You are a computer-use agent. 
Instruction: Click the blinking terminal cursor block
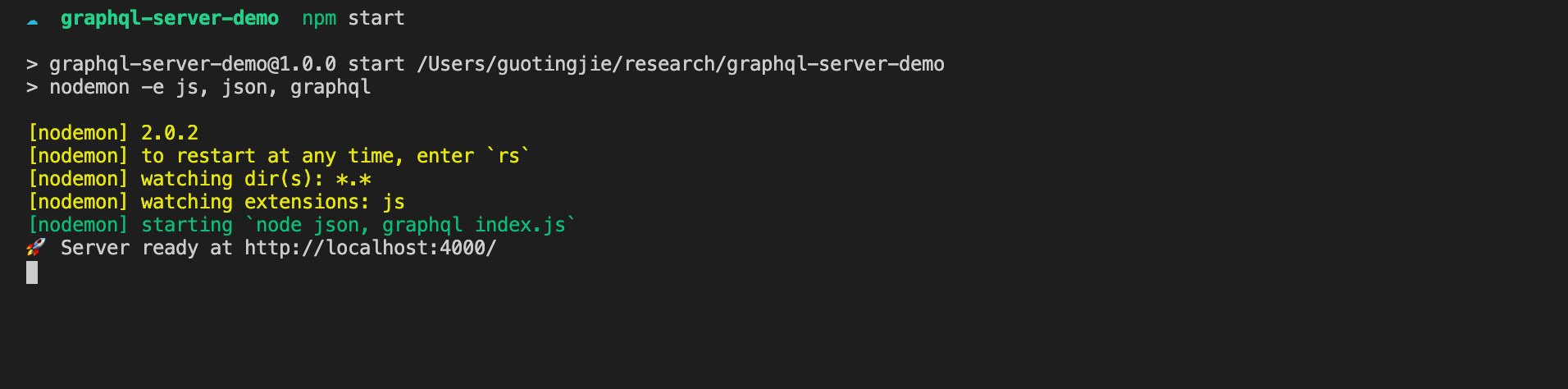[32, 272]
